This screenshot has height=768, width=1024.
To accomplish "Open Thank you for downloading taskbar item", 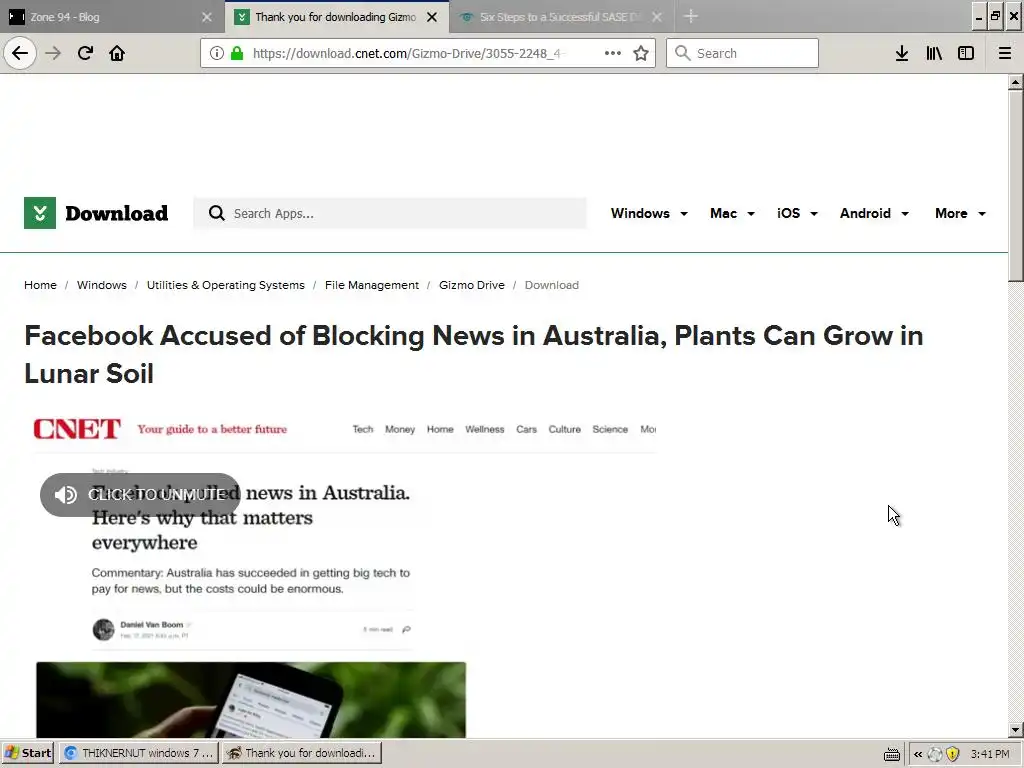I will 302,753.
